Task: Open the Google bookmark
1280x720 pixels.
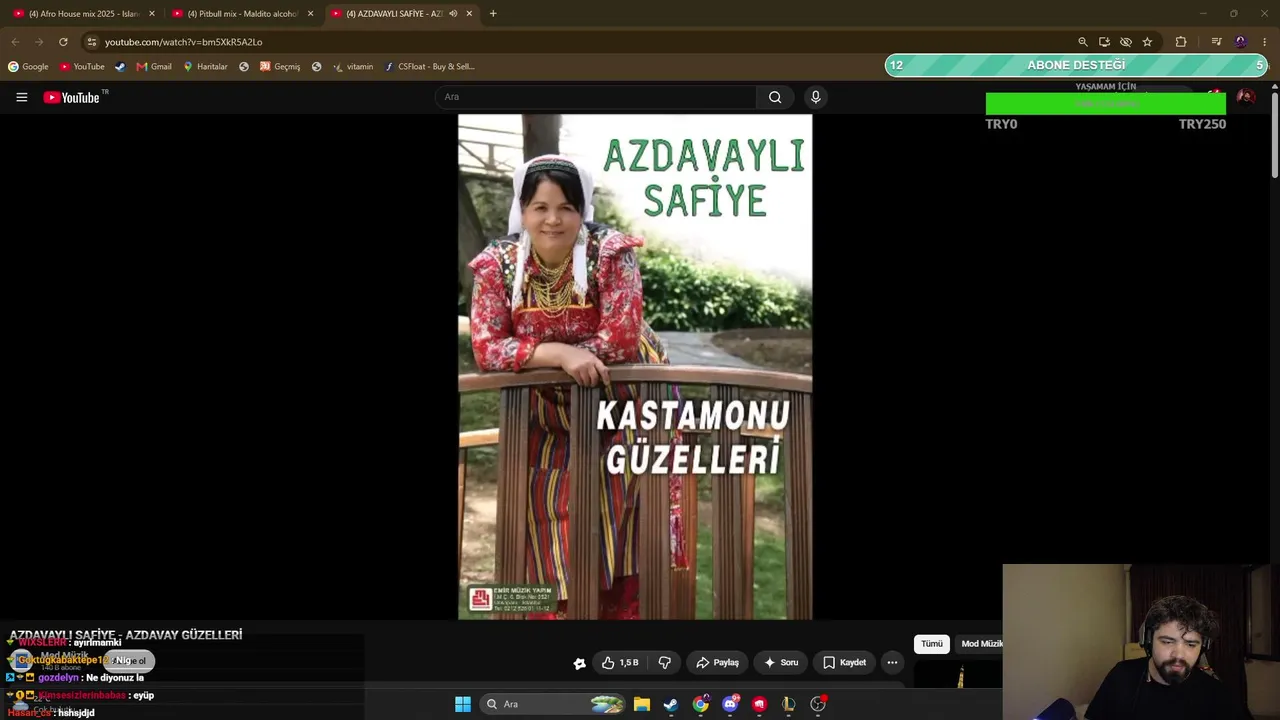Action: (28, 67)
